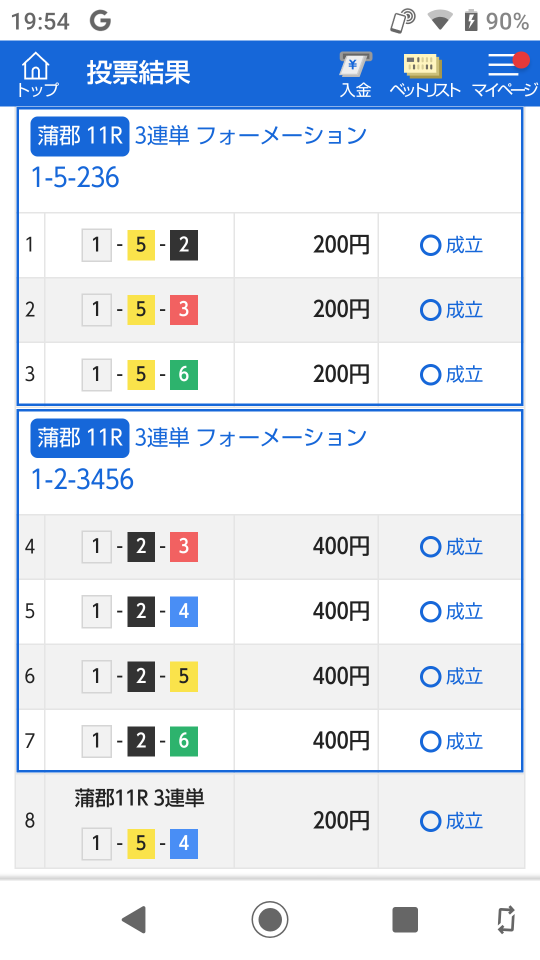
Task: Open the マイページ hamburger menu
Action: (504, 74)
